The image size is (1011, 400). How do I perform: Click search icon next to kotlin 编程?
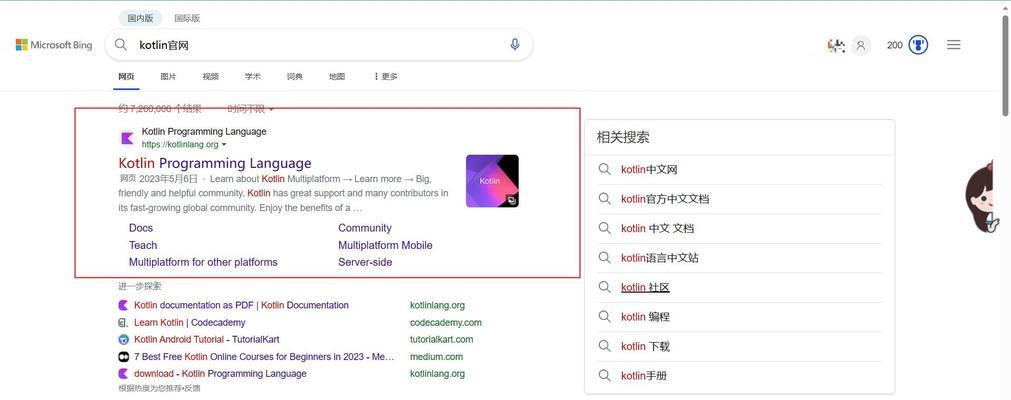(x=604, y=316)
